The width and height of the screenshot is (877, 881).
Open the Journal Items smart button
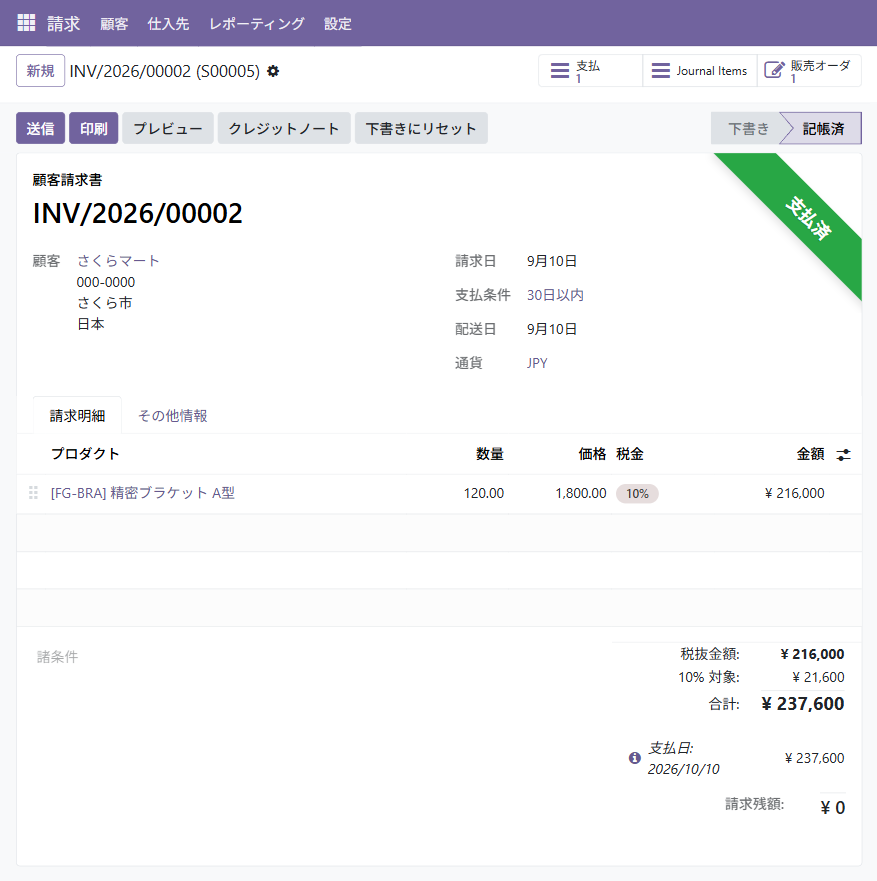700,71
